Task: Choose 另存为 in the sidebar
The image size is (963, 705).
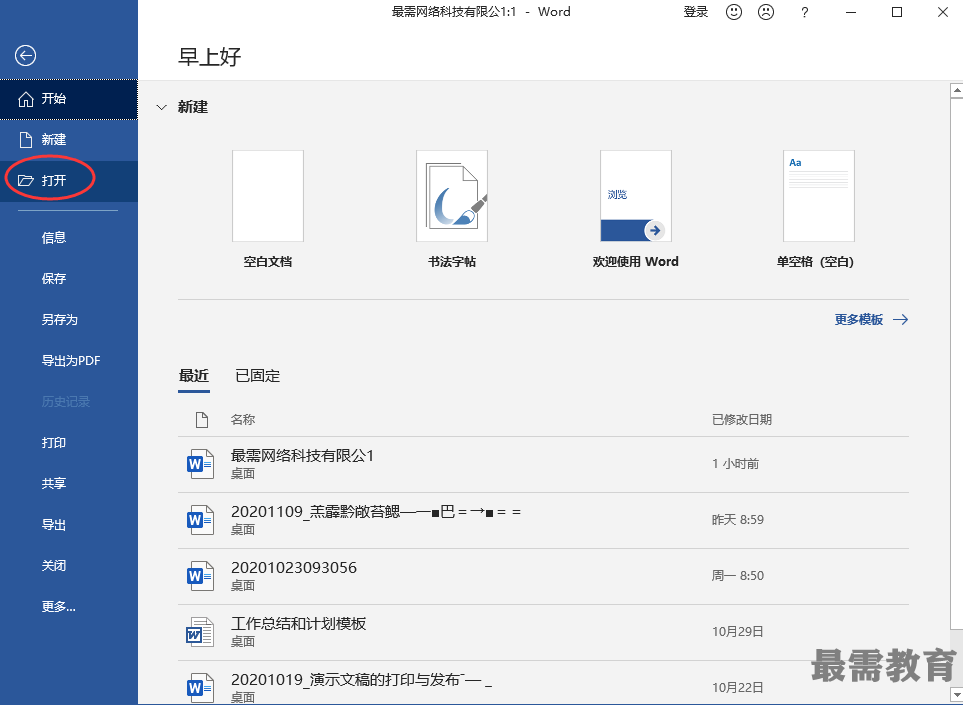Action: 60,320
